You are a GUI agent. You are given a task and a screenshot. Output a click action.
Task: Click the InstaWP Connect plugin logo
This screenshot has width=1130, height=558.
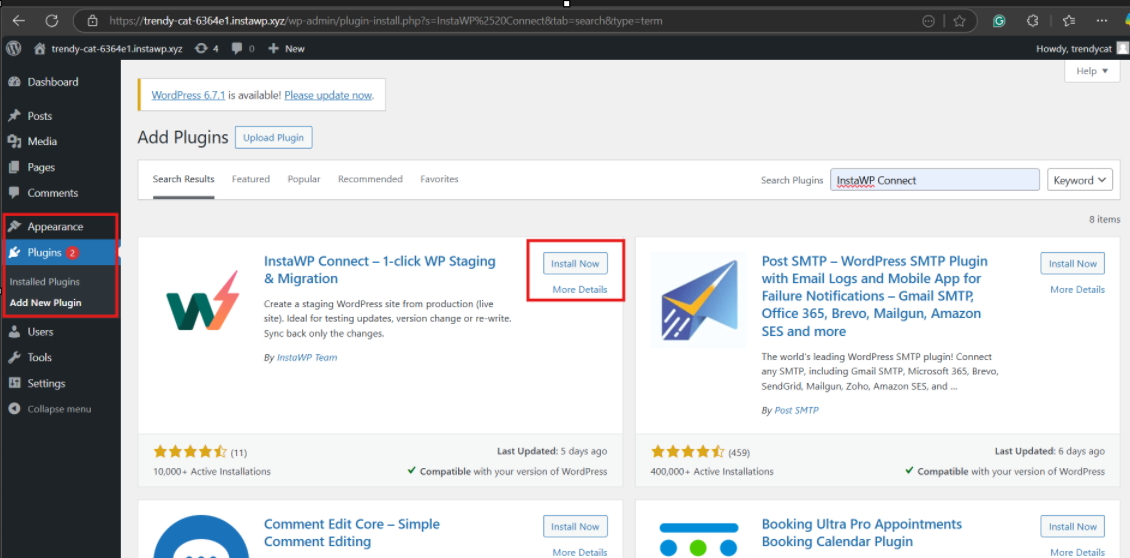(x=201, y=301)
